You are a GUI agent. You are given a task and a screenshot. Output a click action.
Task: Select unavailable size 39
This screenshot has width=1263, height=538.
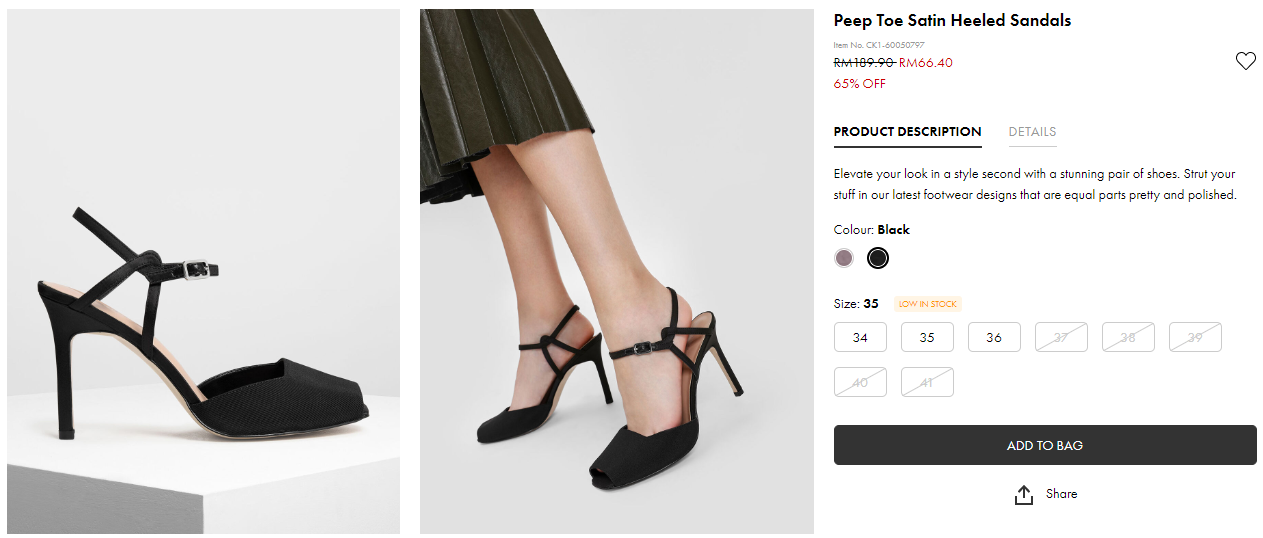click(1195, 337)
